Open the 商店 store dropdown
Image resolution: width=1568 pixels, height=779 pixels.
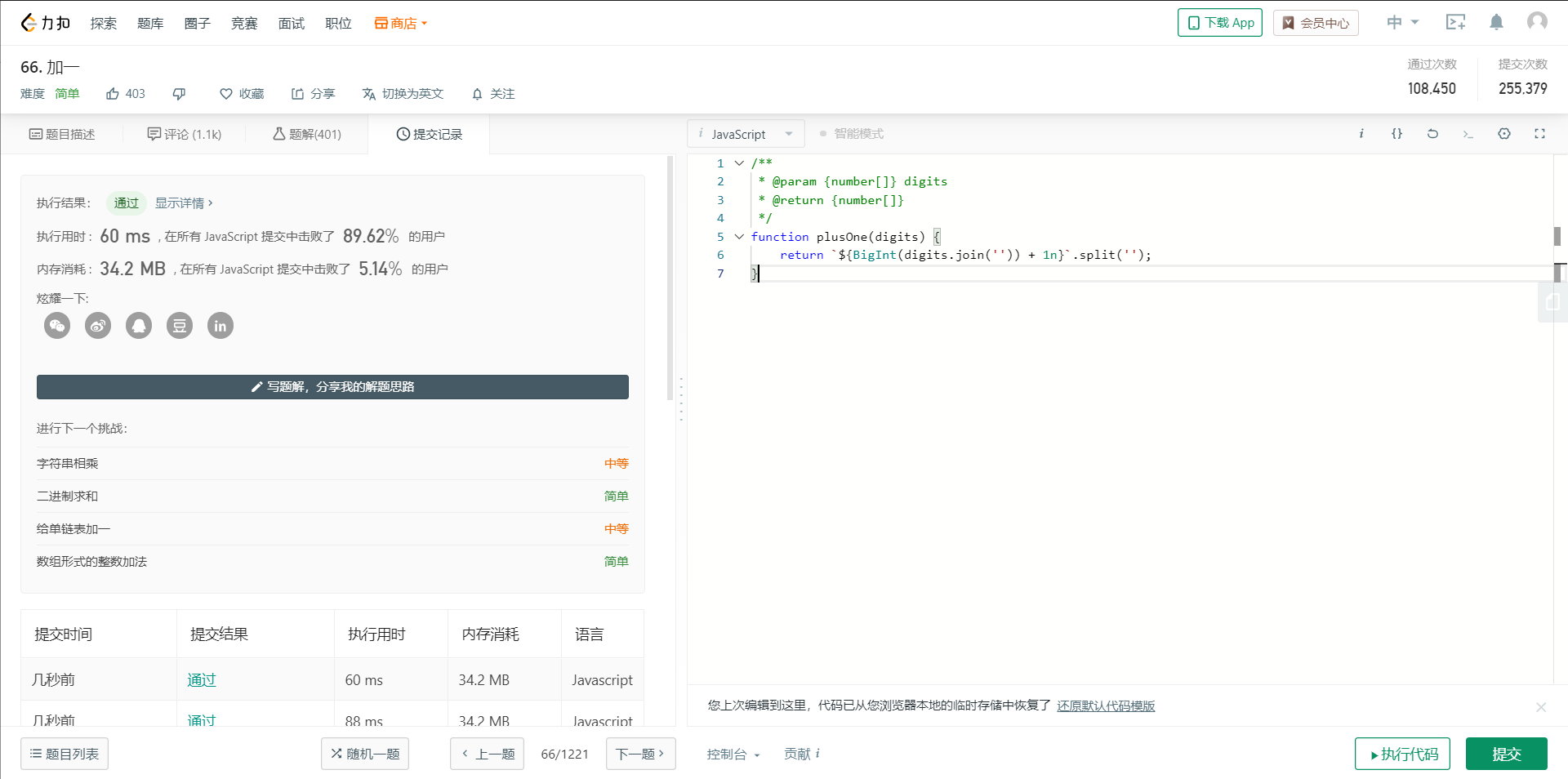coord(401,23)
